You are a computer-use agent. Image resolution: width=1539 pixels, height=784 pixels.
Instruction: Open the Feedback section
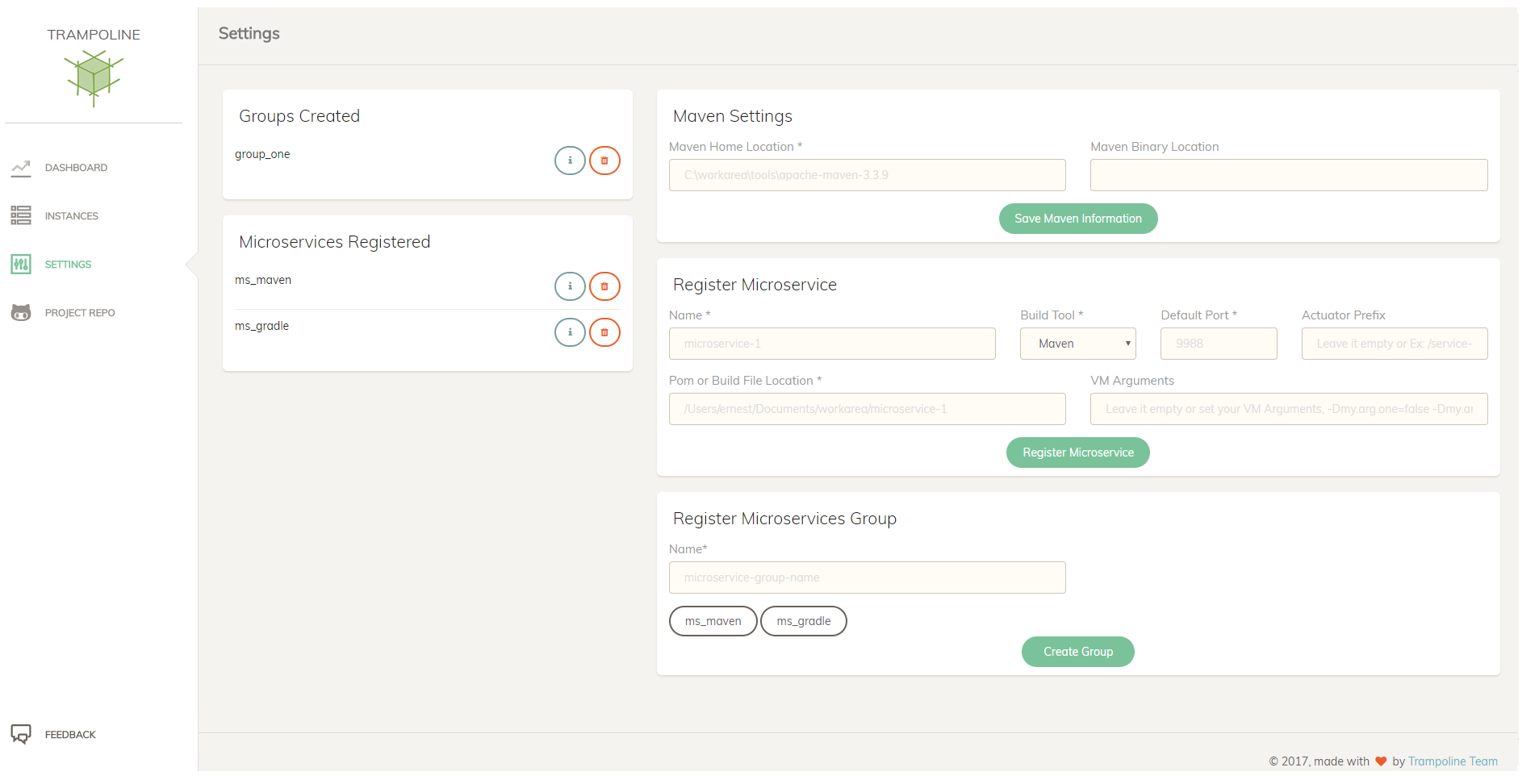pyautogui.click(x=69, y=735)
